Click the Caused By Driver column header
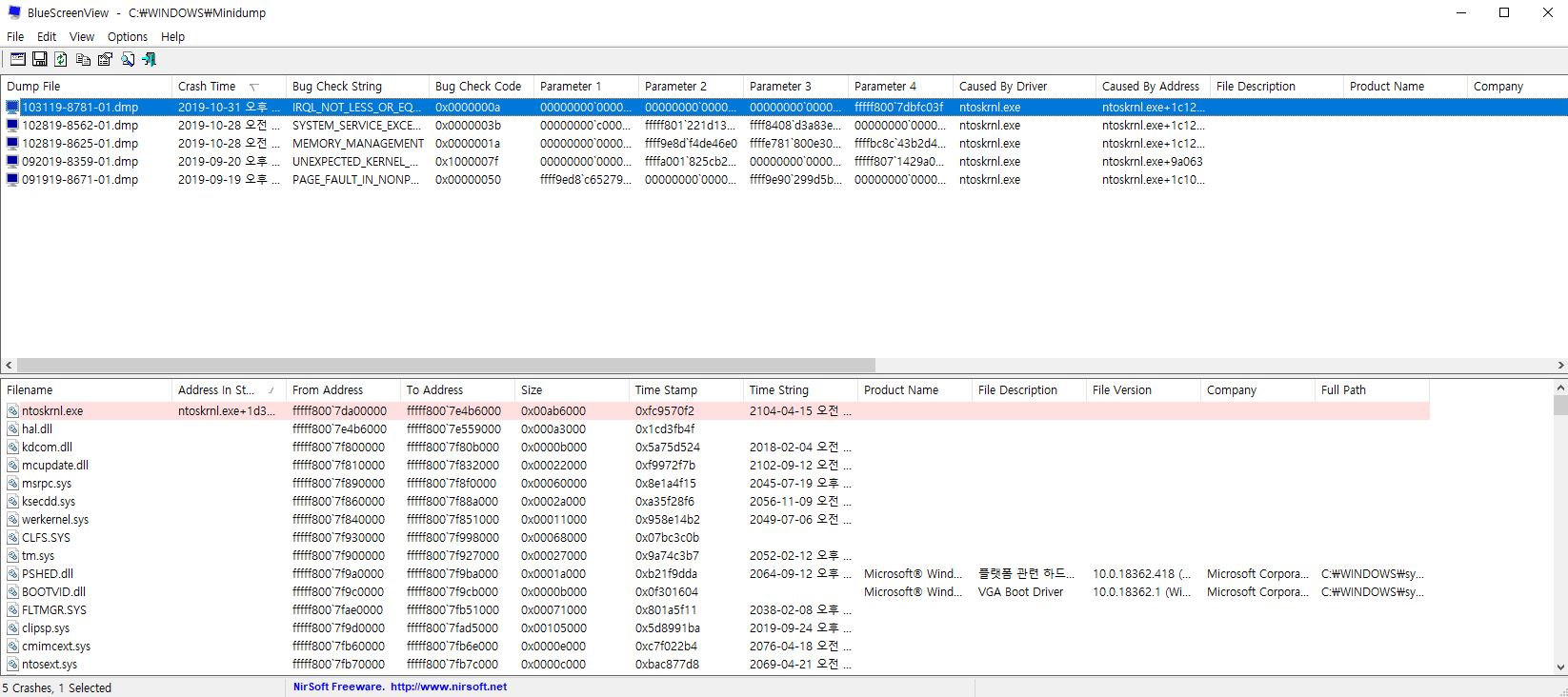 [x=1003, y=87]
